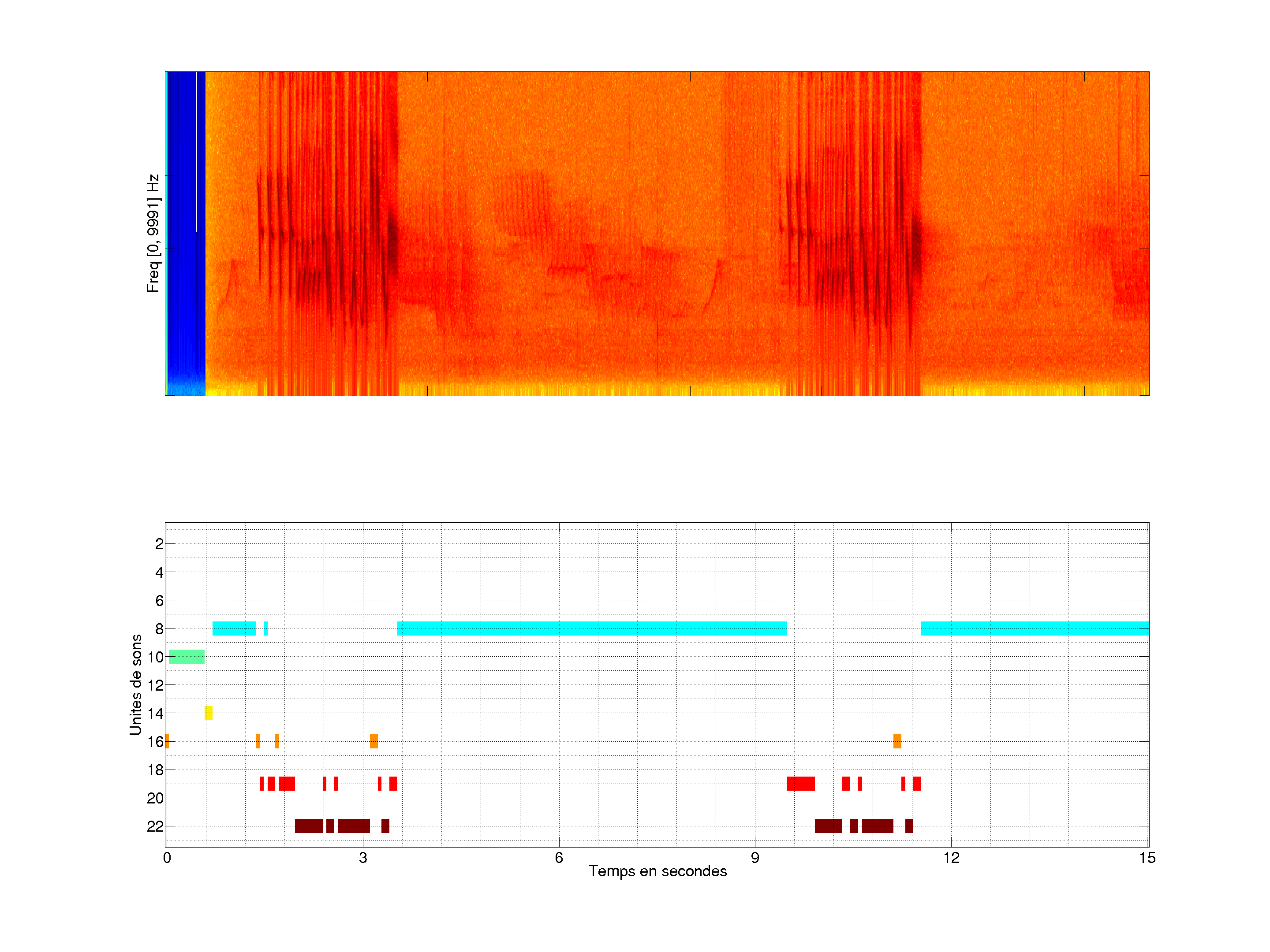Select the wide red bar near 9.5 seconds
This screenshot has width=1270, height=952.
tap(800, 783)
